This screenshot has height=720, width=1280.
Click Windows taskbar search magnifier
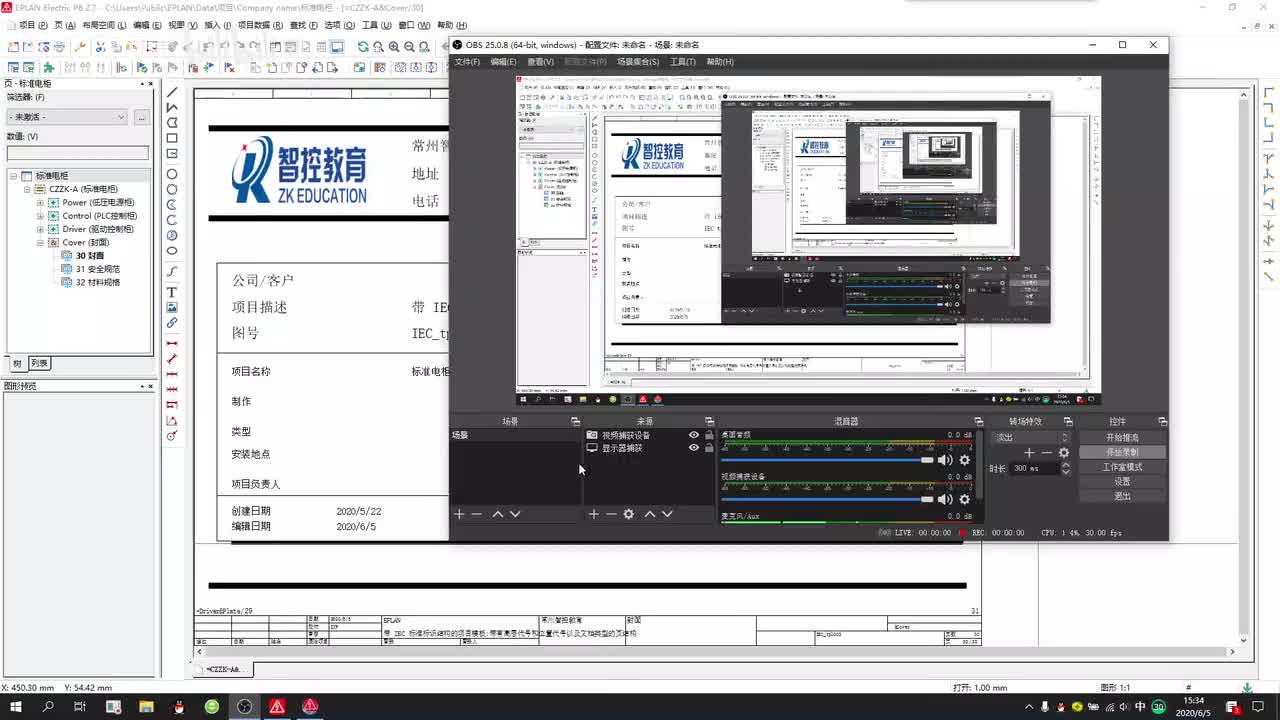click(48, 707)
